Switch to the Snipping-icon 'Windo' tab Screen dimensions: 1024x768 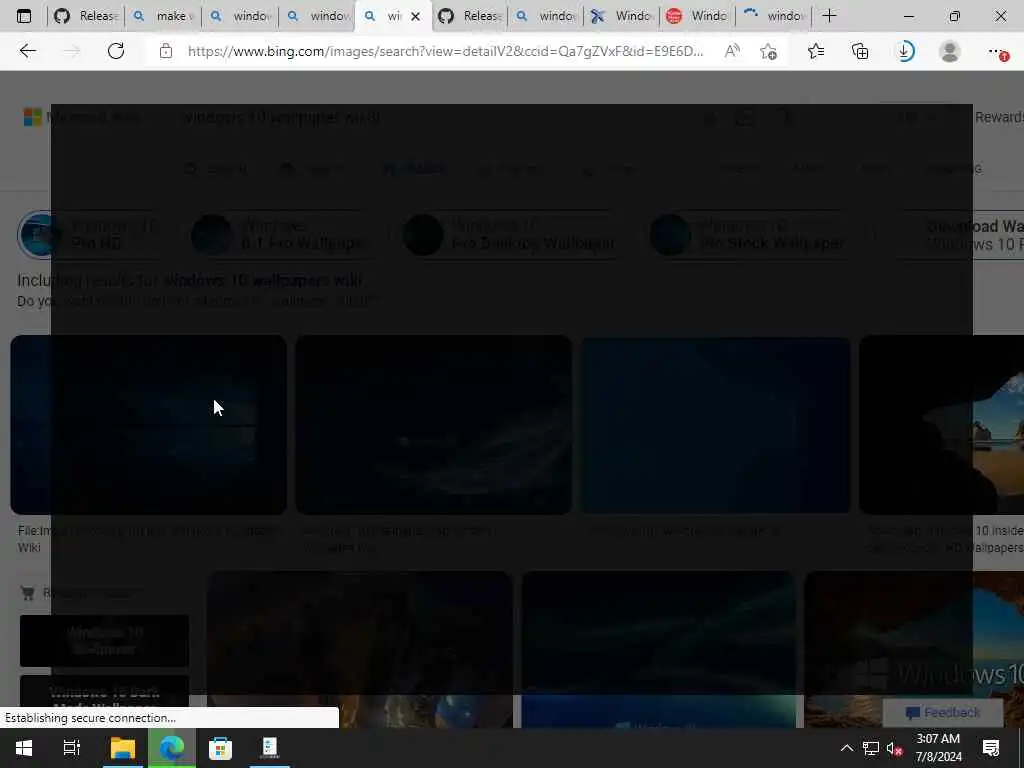point(623,16)
